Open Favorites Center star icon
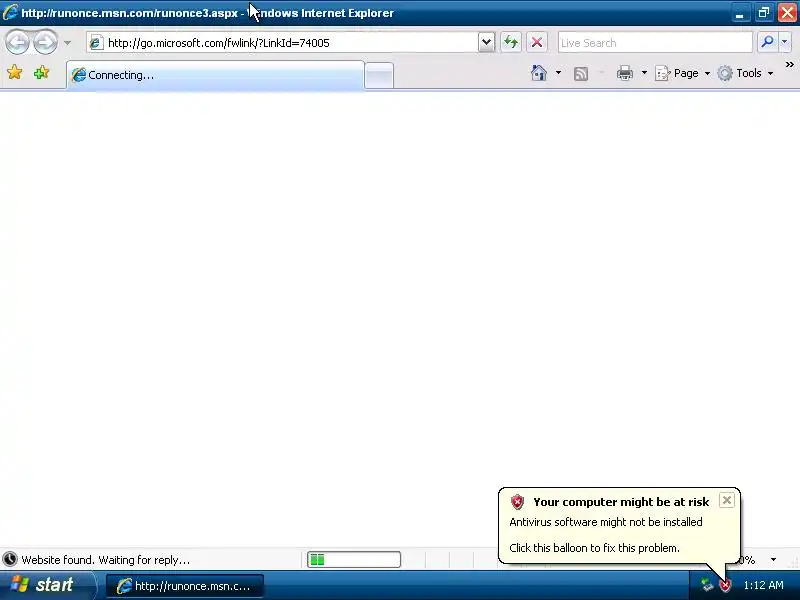 pyautogui.click(x=15, y=73)
